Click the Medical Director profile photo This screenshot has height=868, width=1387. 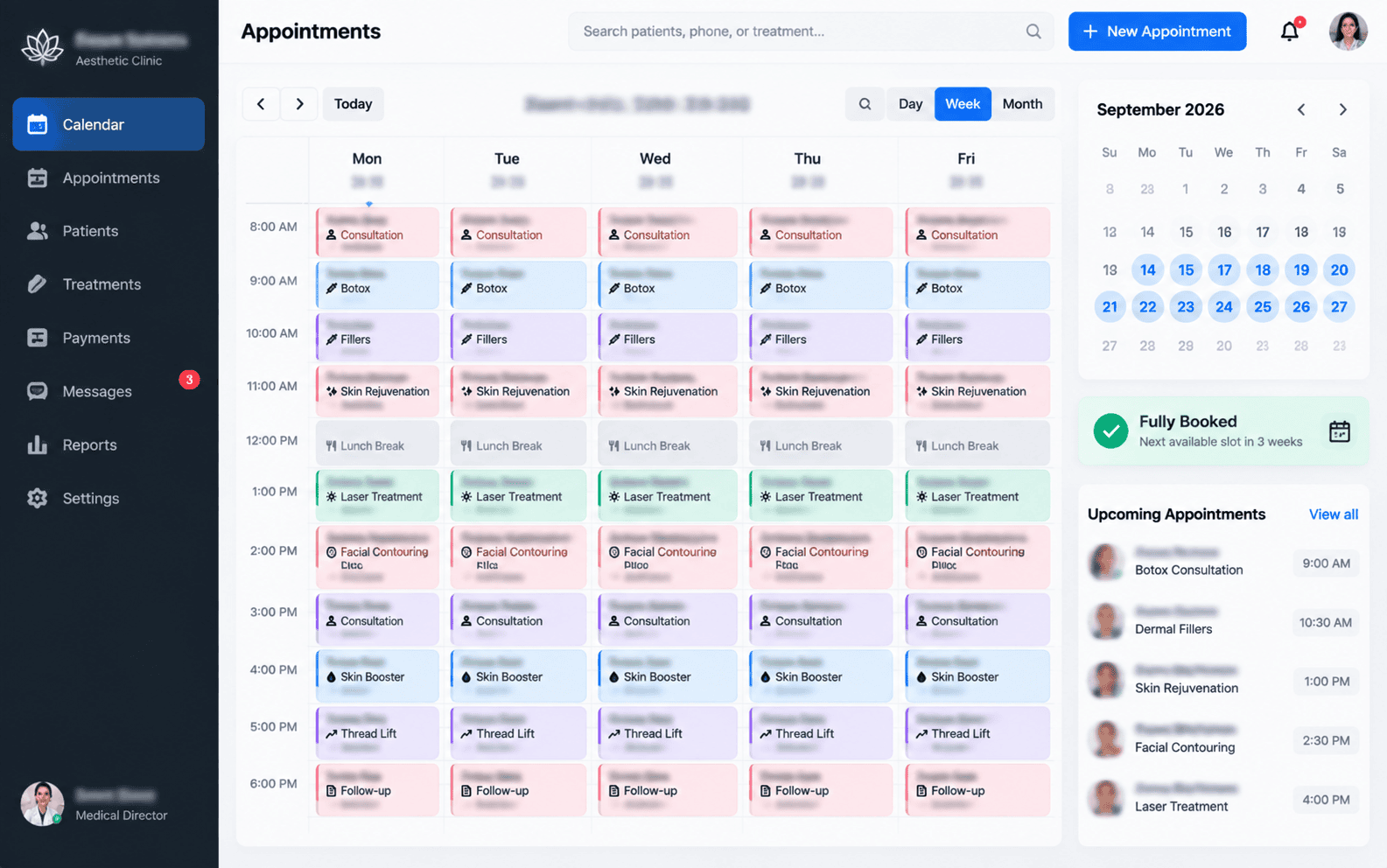[42, 804]
